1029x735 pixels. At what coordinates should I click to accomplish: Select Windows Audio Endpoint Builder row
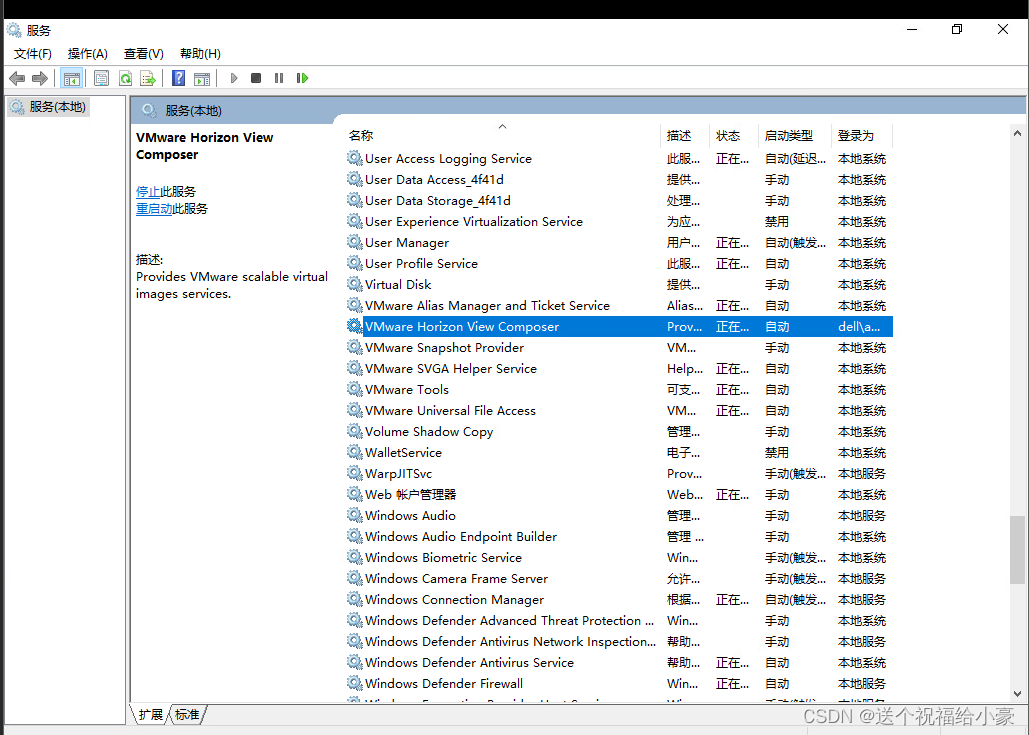(620, 536)
